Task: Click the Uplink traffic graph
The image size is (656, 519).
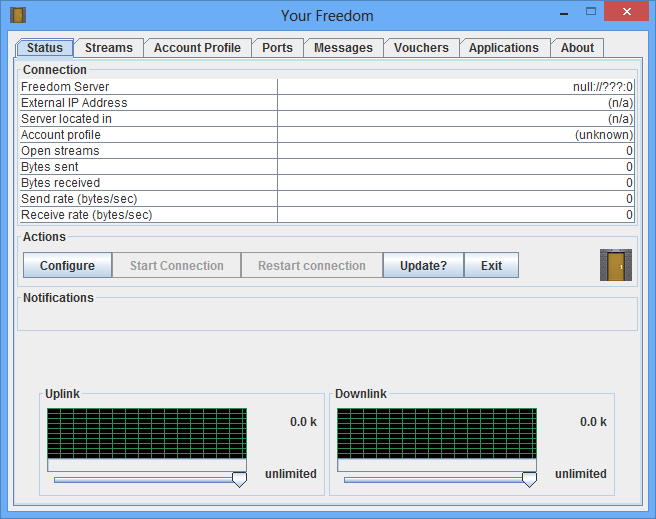Action: coord(146,433)
